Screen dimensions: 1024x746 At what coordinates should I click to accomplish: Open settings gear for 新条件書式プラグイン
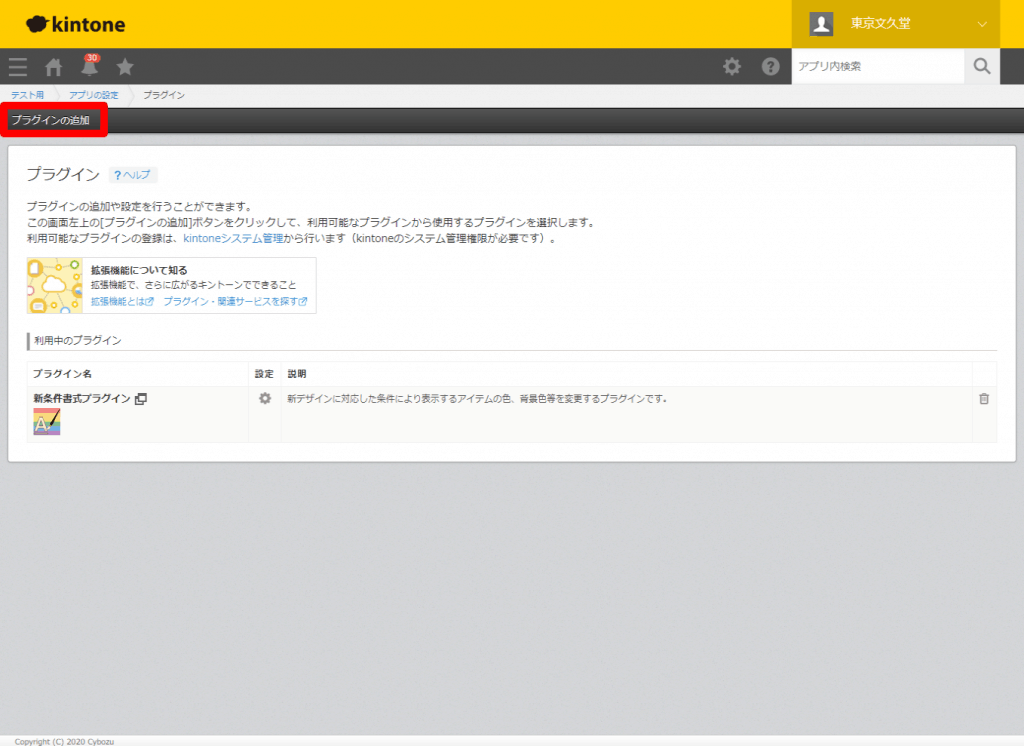[x=265, y=398]
